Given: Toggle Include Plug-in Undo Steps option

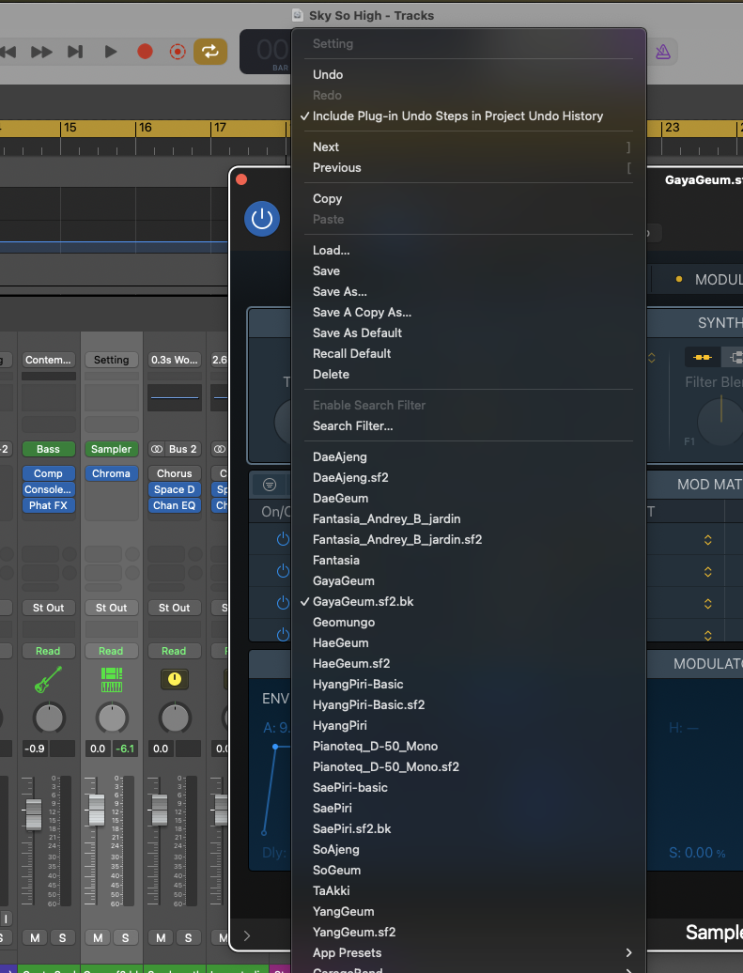Looking at the screenshot, I should pos(457,116).
